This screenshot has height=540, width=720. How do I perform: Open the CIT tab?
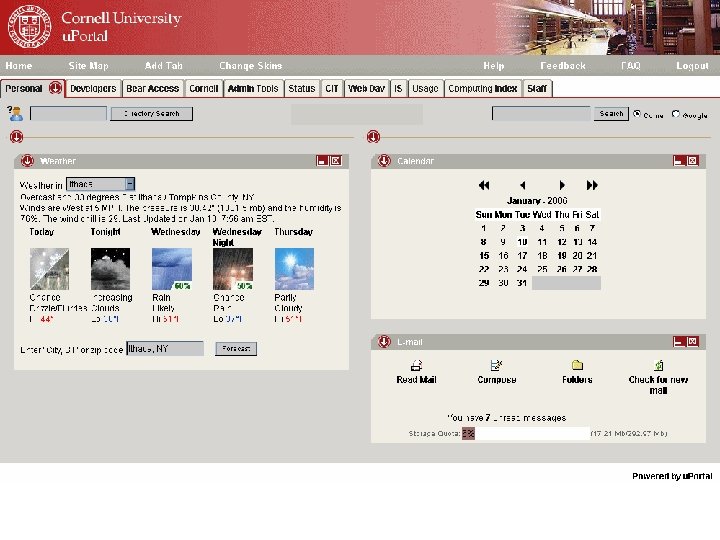click(332, 89)
